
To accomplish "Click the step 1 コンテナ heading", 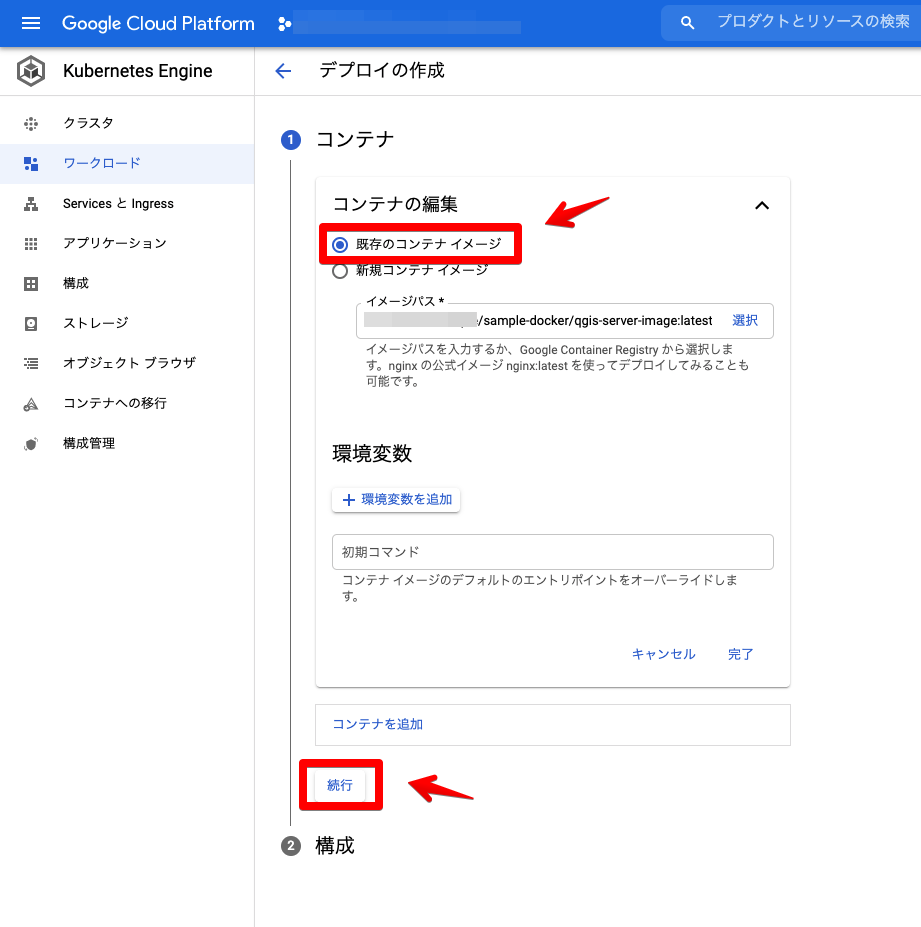I will 355,140.
